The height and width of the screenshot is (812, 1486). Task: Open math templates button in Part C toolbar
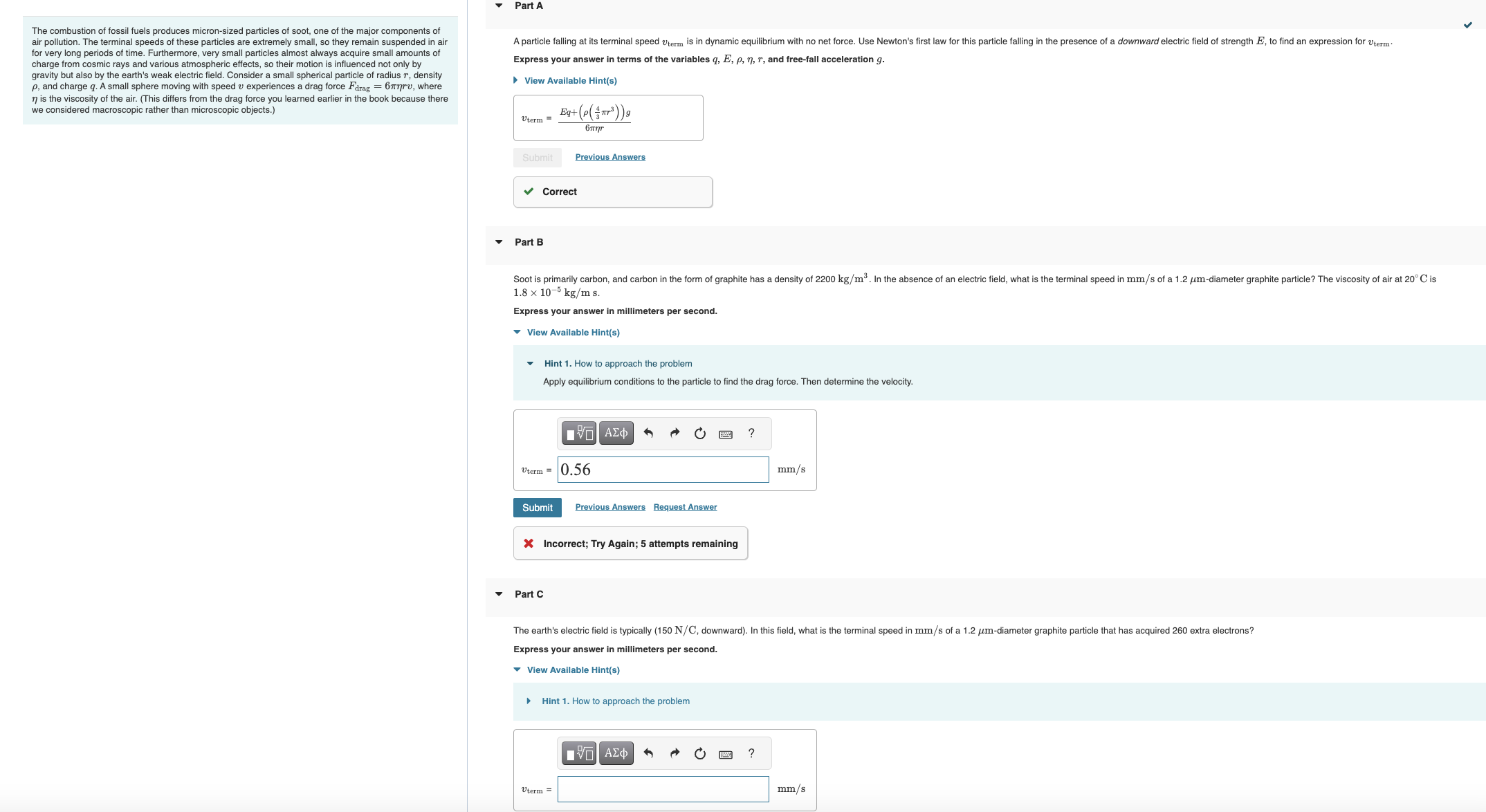pos(578,753)
